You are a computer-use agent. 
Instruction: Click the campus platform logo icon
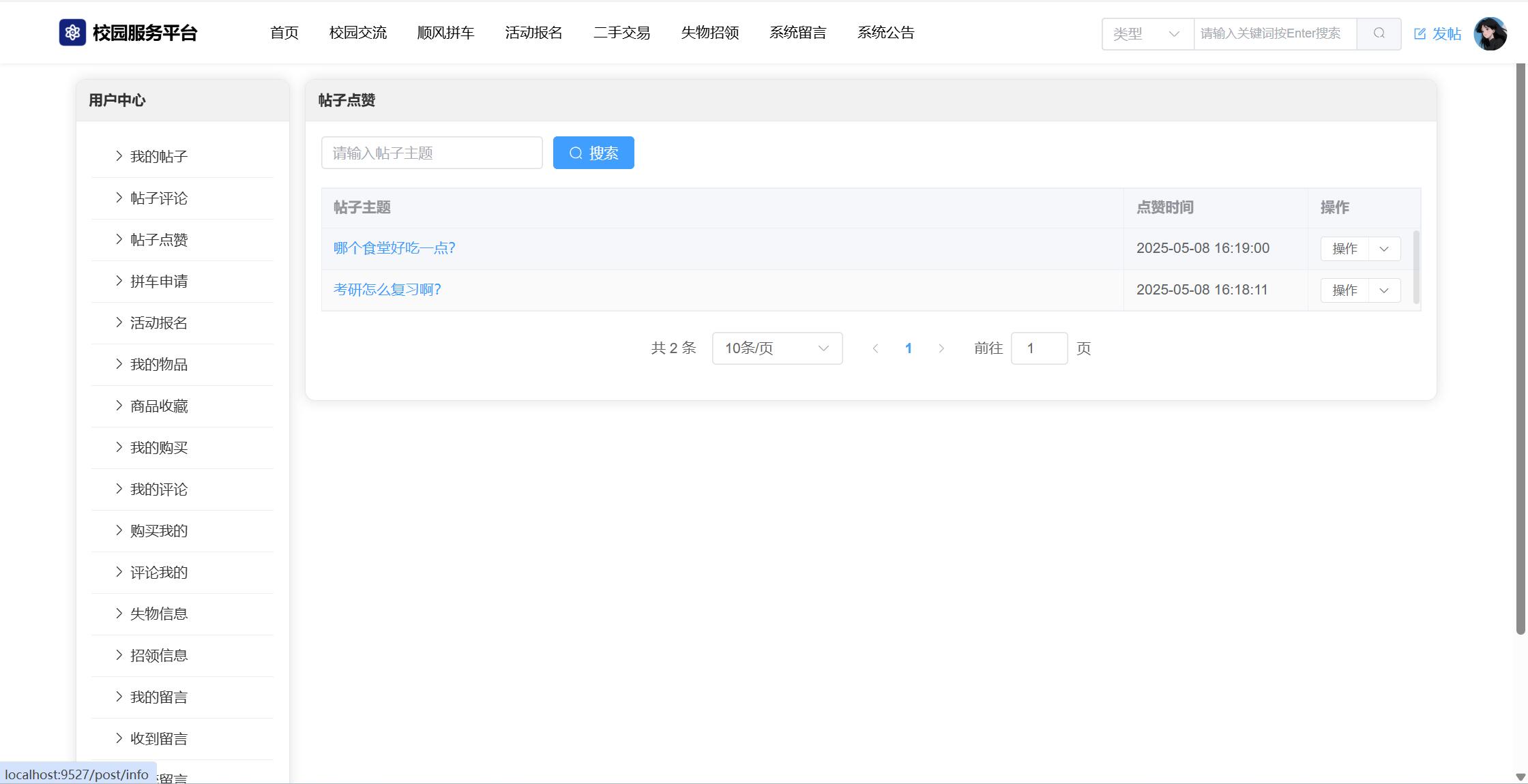(72, 33)
